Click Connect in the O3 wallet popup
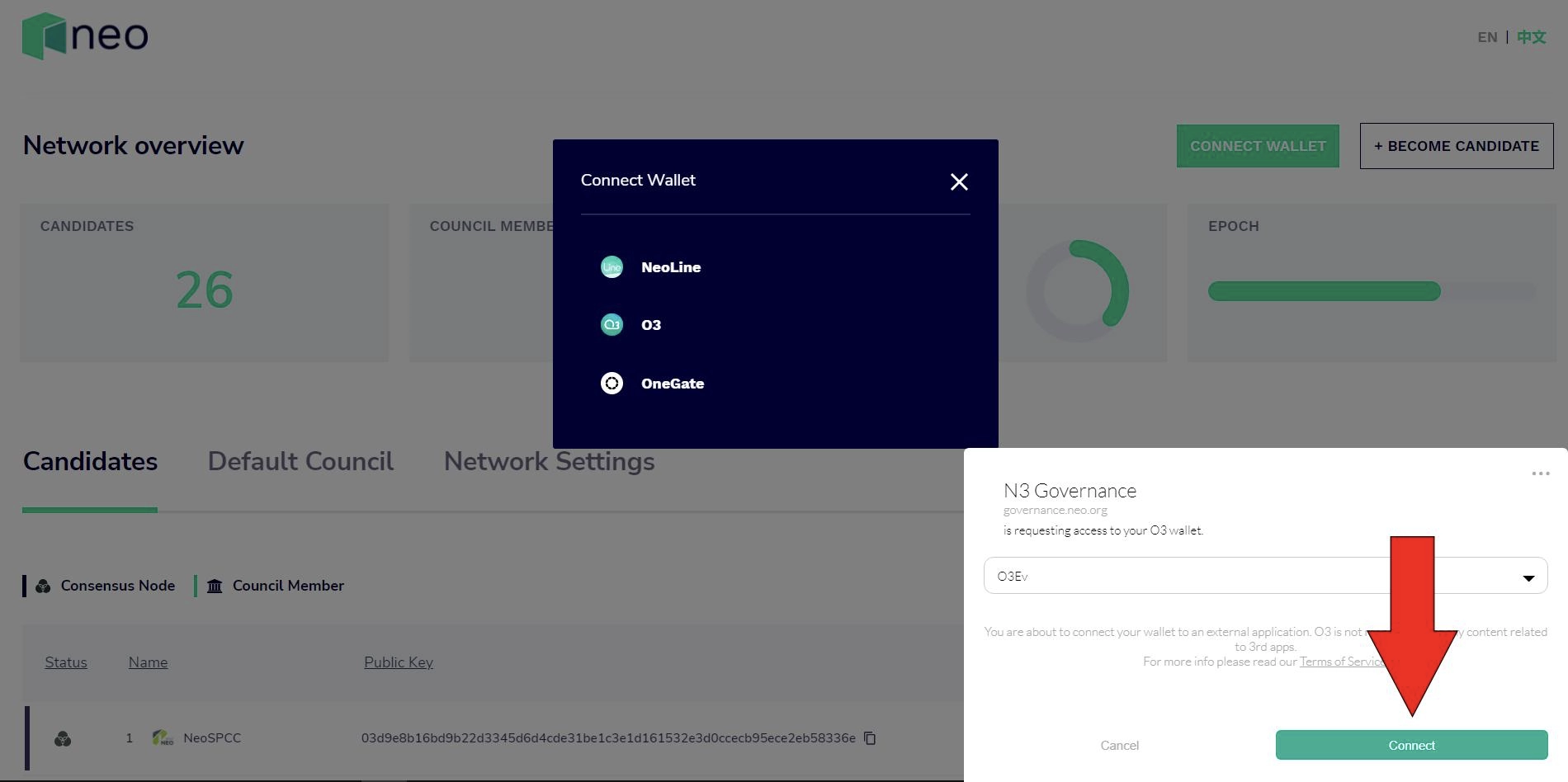Viewport: 1568px width, 782px height. pyautogui.click(x=1411, y=745)
